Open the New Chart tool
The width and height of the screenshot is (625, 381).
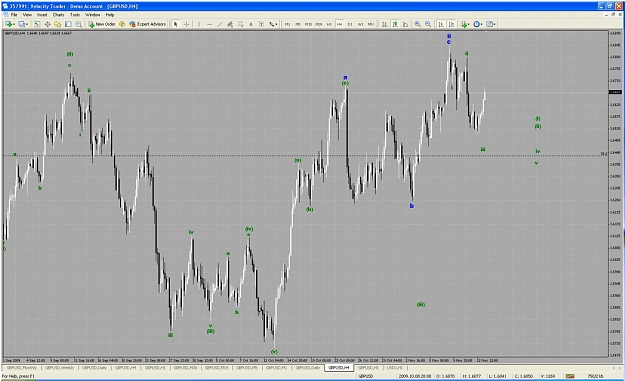pos(8,24)
